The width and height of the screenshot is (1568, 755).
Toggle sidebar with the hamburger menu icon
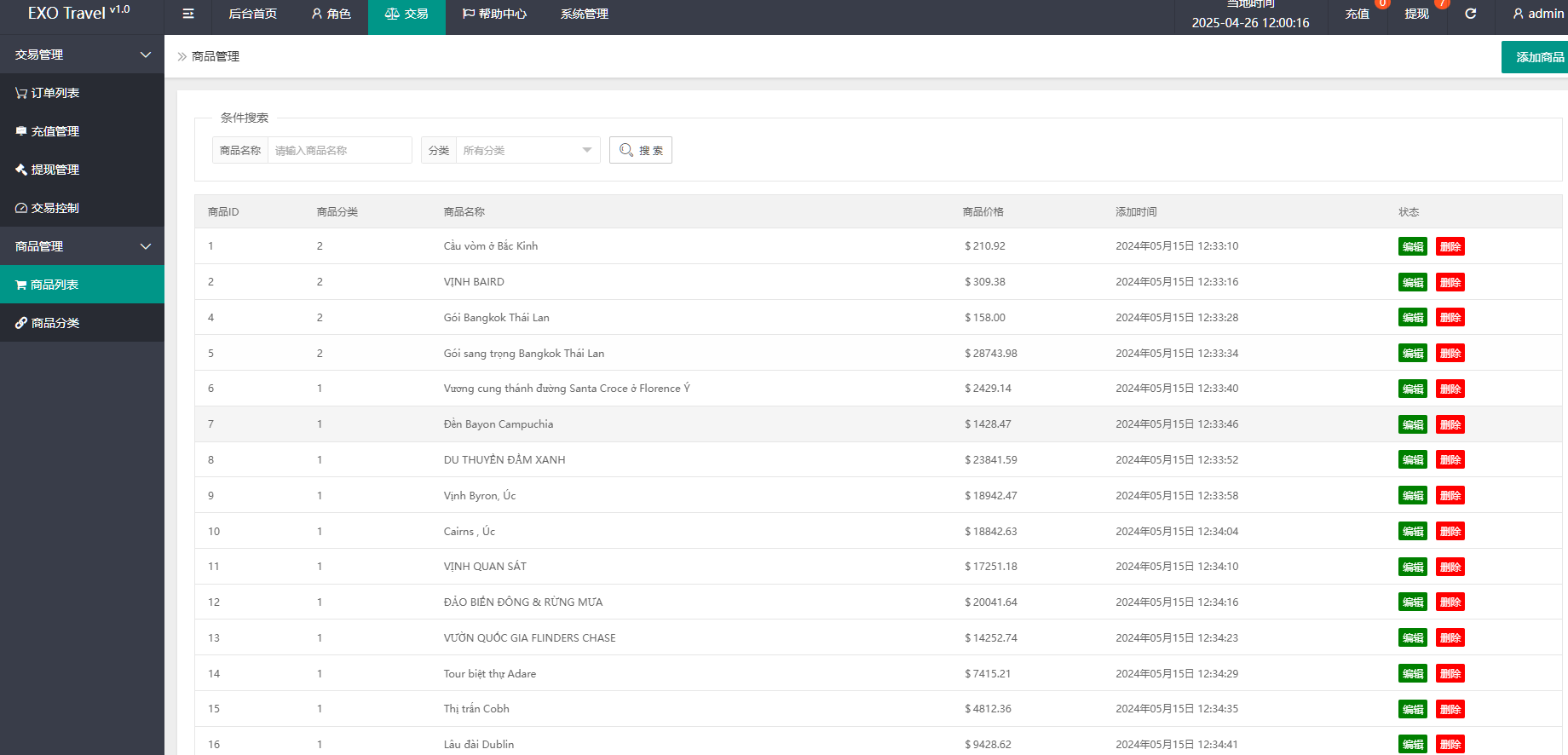[x=188, y=14]
